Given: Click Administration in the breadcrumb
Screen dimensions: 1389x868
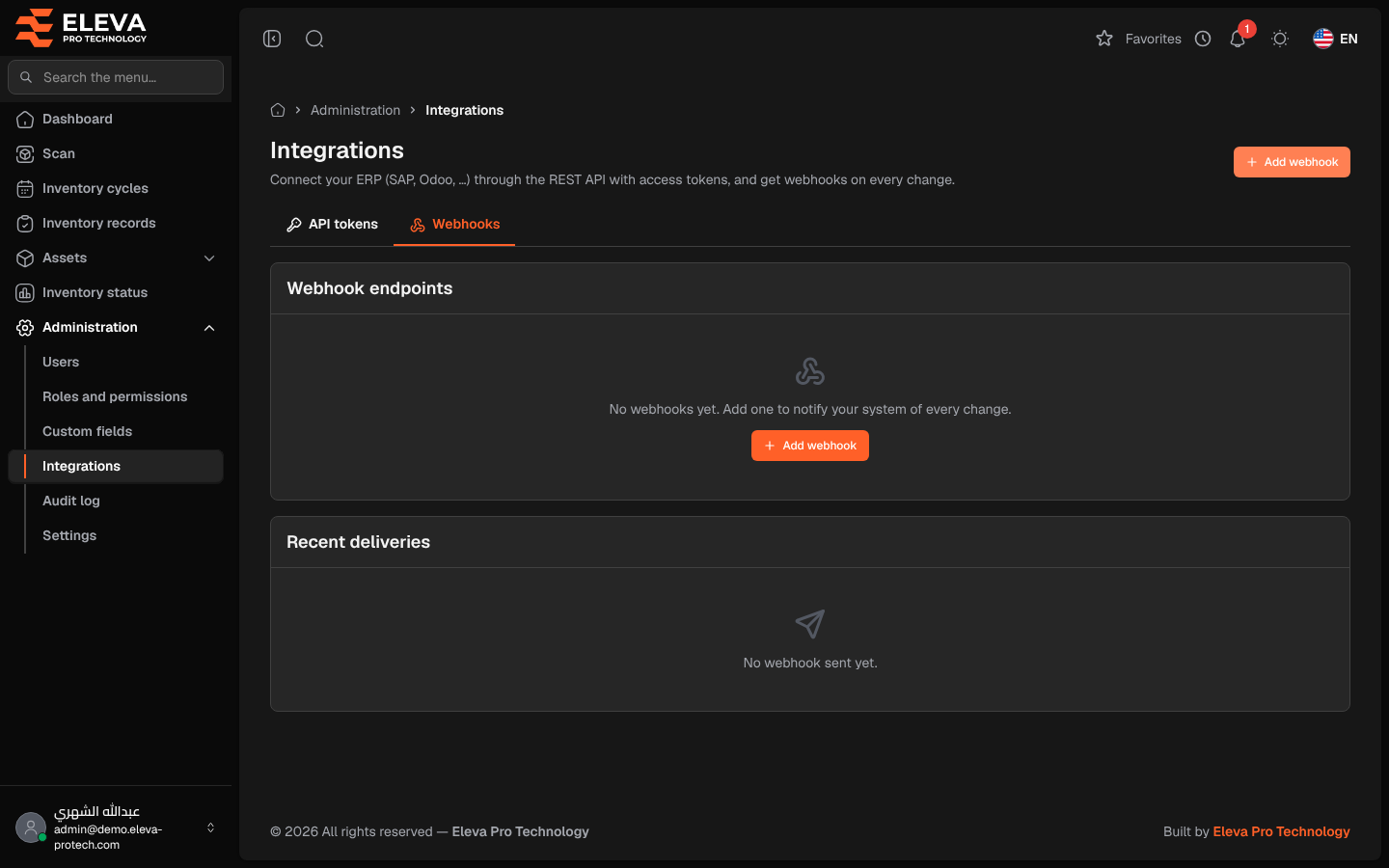Looking at the screenshot, I should (x=355, y=110).
